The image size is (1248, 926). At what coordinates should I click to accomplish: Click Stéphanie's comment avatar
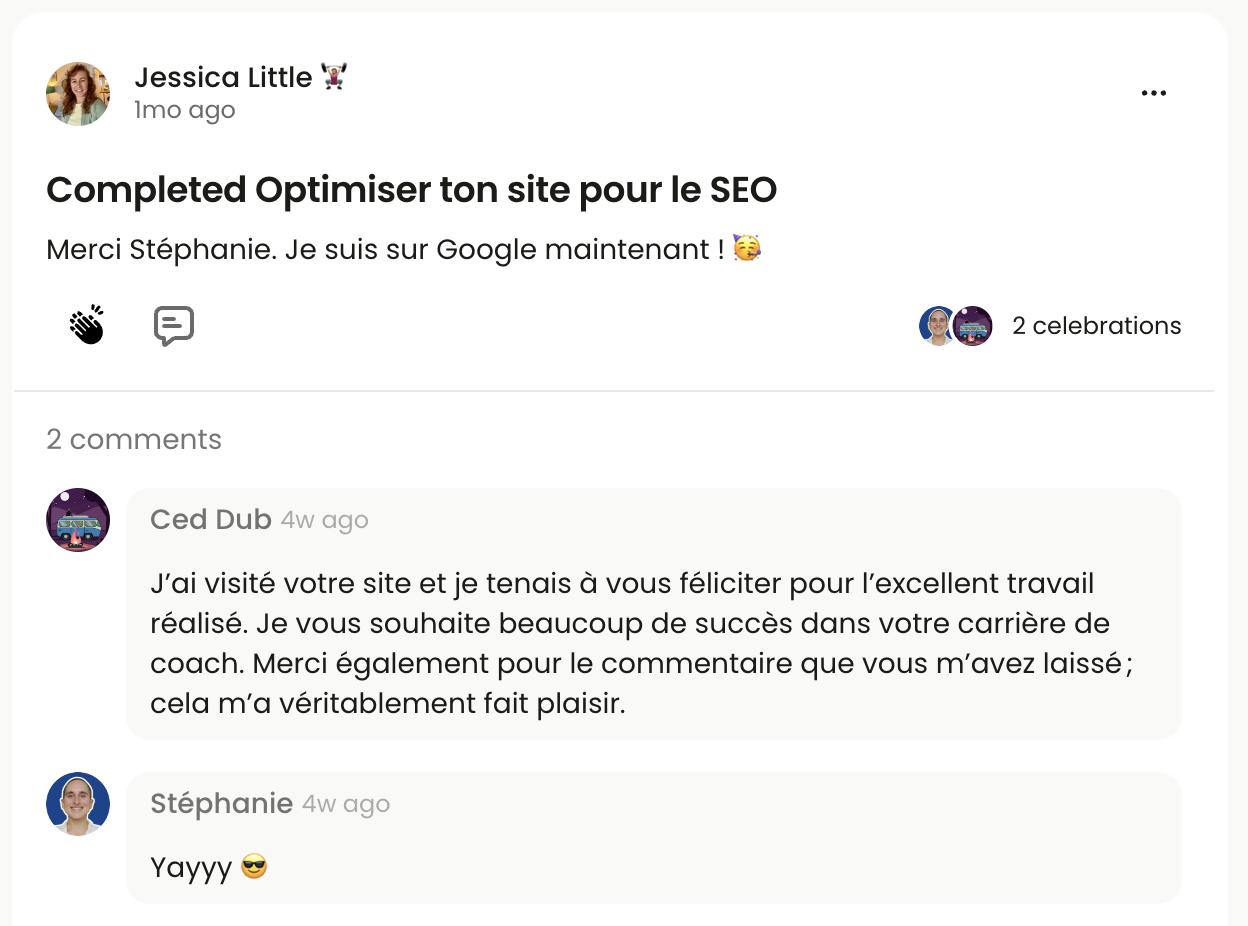click(78, 804)
